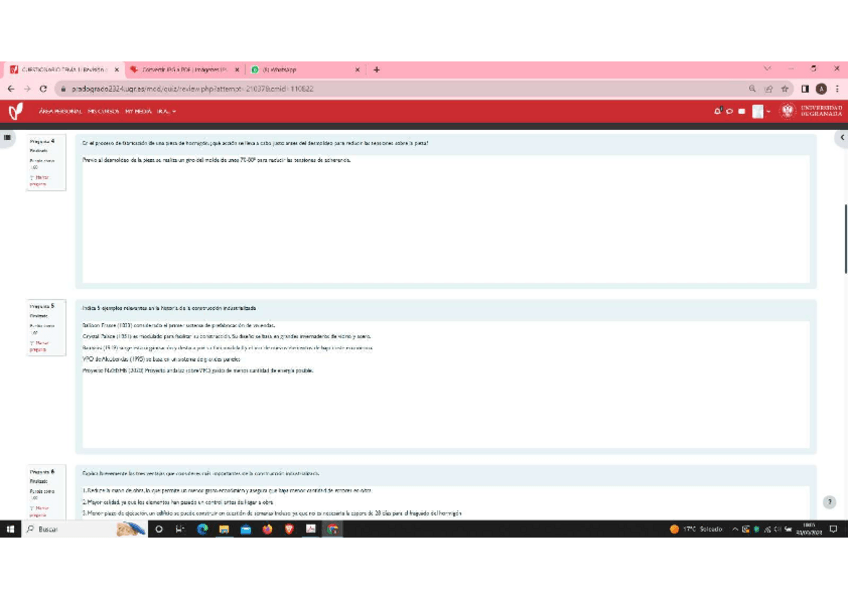Image resolution: width=848 pixels, height=599 pixels.
Task: Click the share page icon in address bar
Action: pyautogui.click(x=768, y=89)
